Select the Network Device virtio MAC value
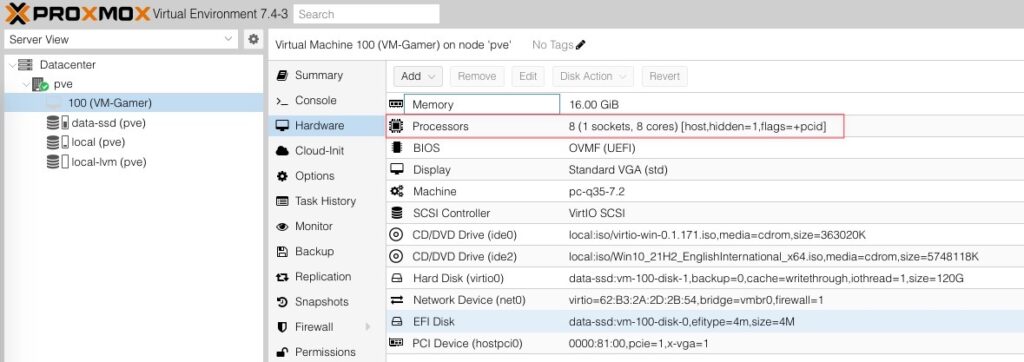 [696, 300]
